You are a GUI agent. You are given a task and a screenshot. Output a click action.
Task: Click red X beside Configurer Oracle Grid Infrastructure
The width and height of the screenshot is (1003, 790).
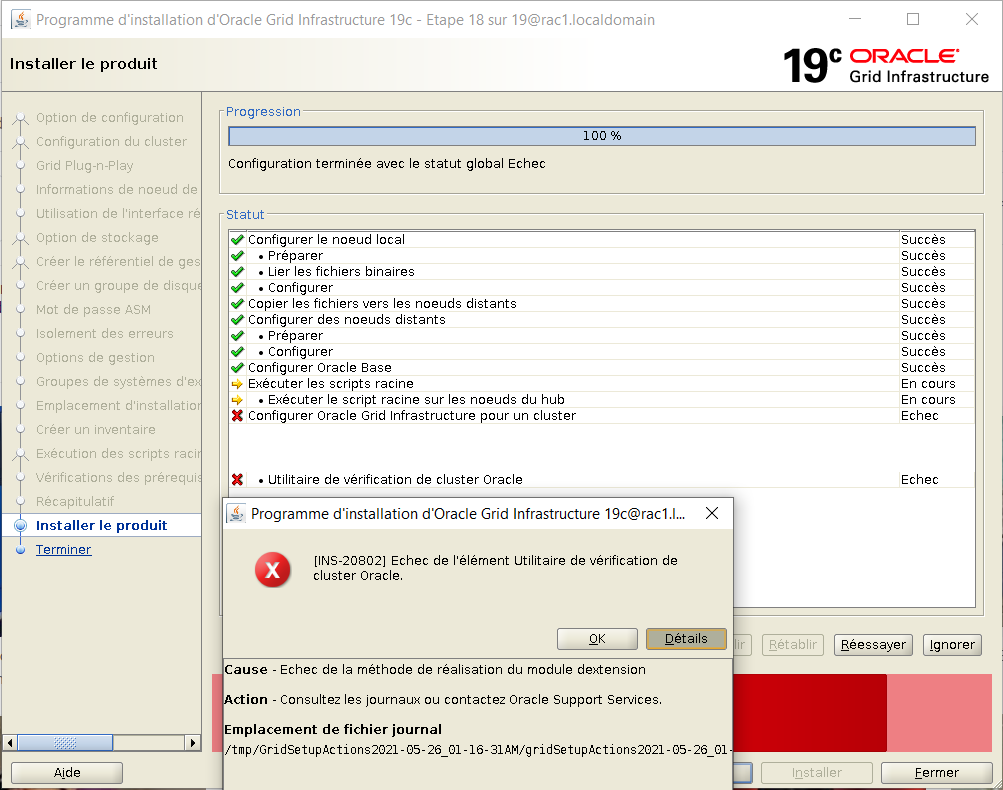(237, 416)
